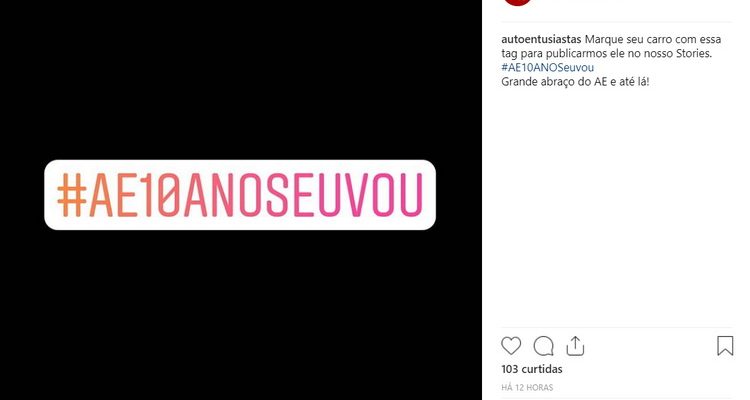Viewport: 750px width, 400px height.
Task: View who liked via 103 curtidas
Action: 532,369
